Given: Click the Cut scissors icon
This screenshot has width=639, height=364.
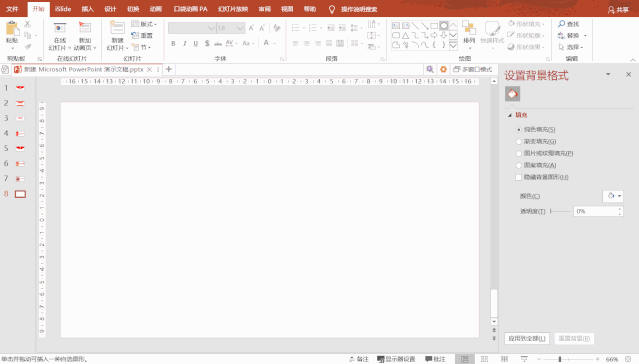Looking at the screenshot, I should tap(28, 24).
